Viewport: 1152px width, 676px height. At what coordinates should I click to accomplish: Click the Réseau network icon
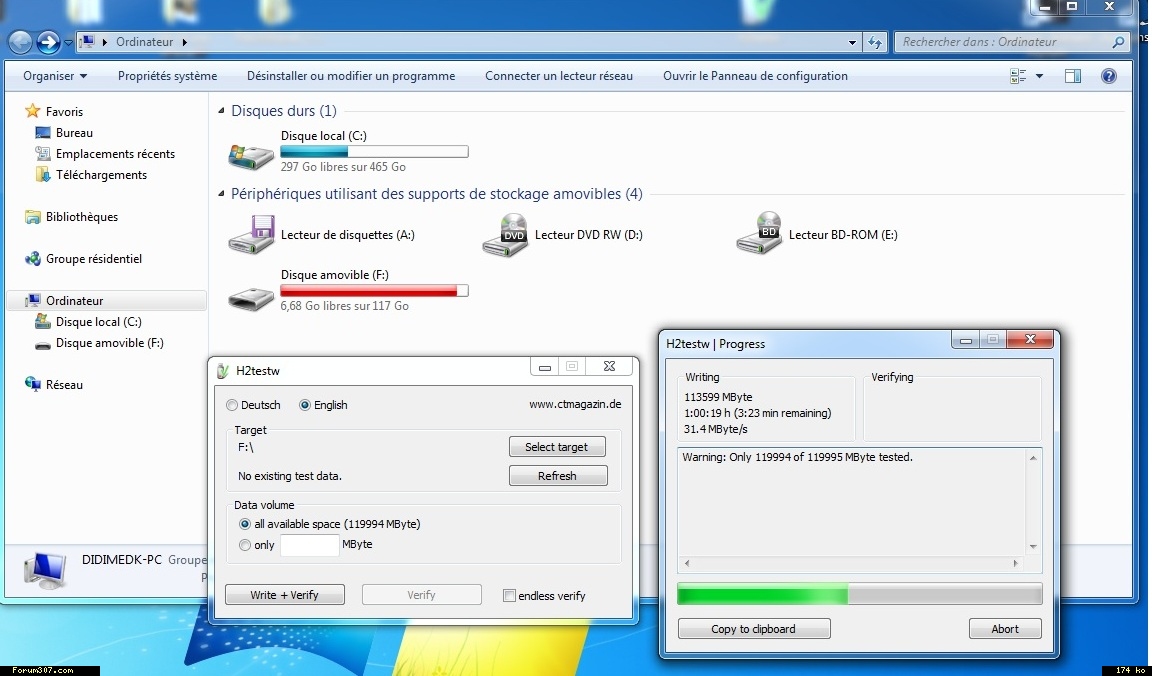point(32,384)
